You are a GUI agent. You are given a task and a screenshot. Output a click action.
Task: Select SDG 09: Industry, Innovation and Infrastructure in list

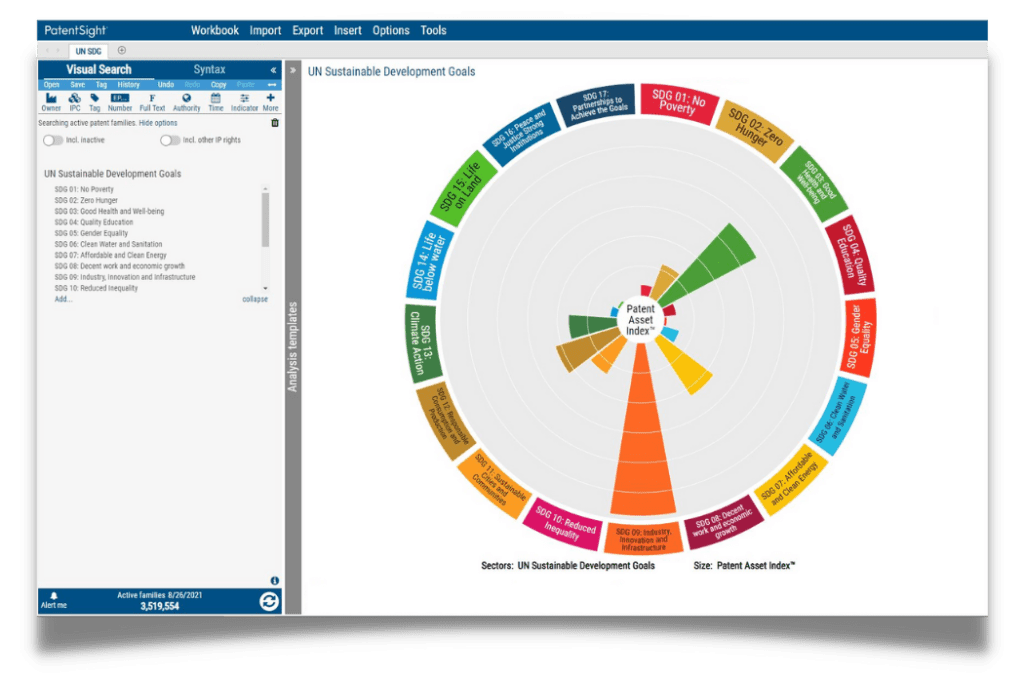125,277
